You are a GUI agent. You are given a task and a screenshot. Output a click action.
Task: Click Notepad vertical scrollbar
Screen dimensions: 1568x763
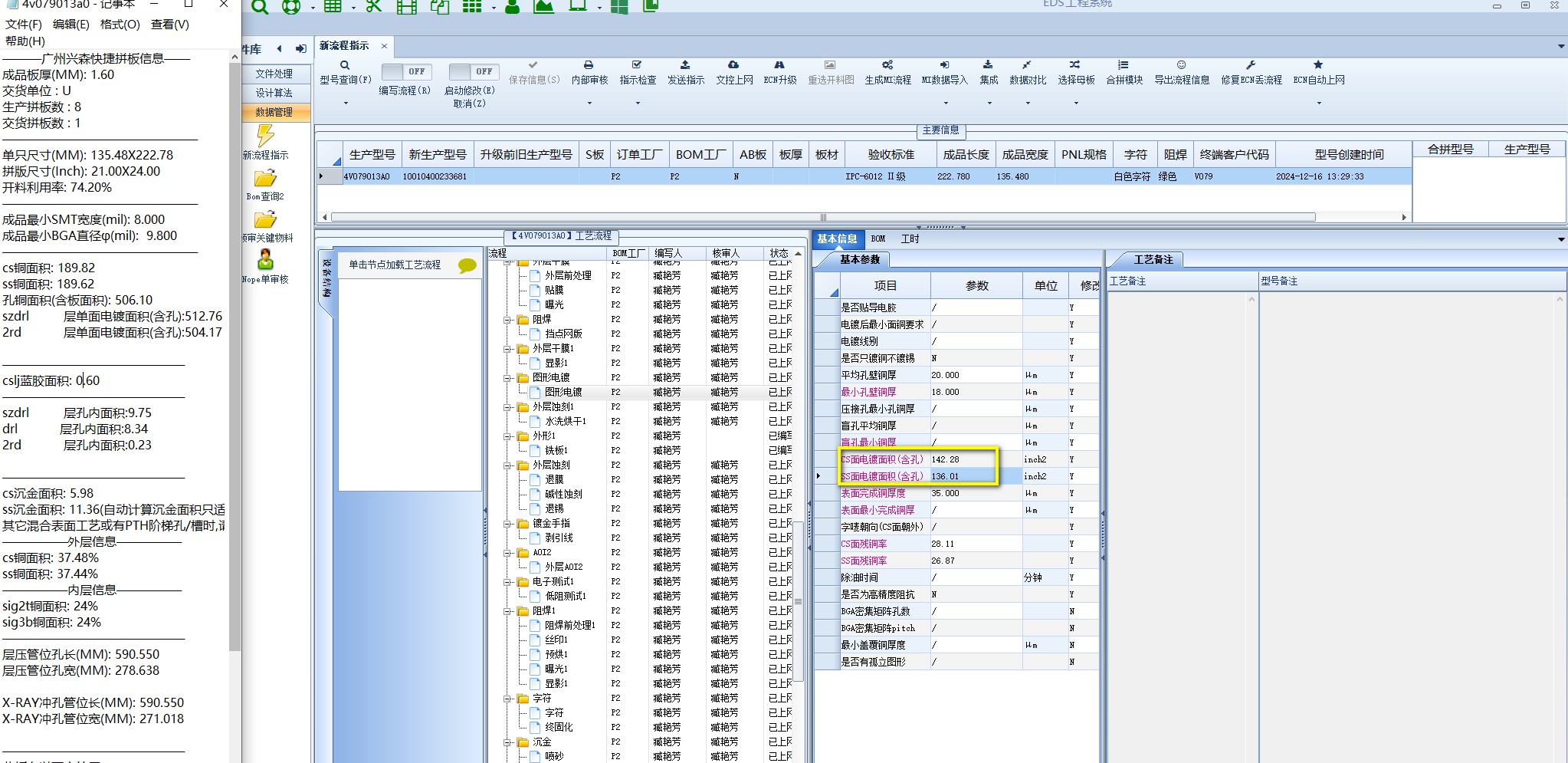coord(235,357)
